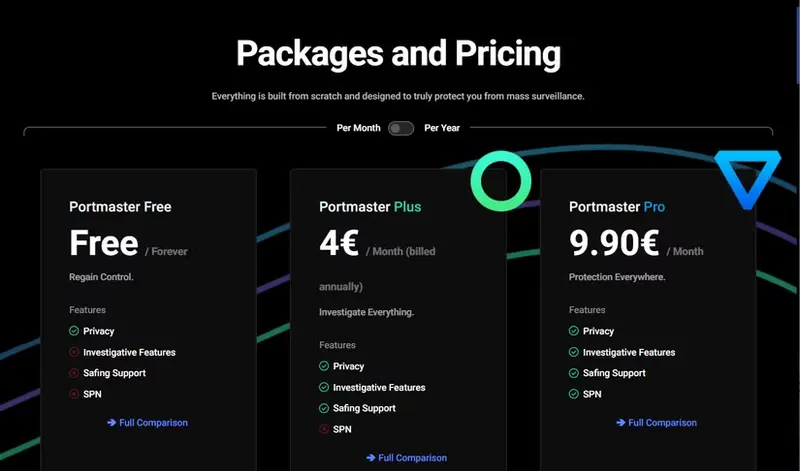Click the Portmaster Plus plan title
This screenshot has width=800, height=471.
(370, 207)
